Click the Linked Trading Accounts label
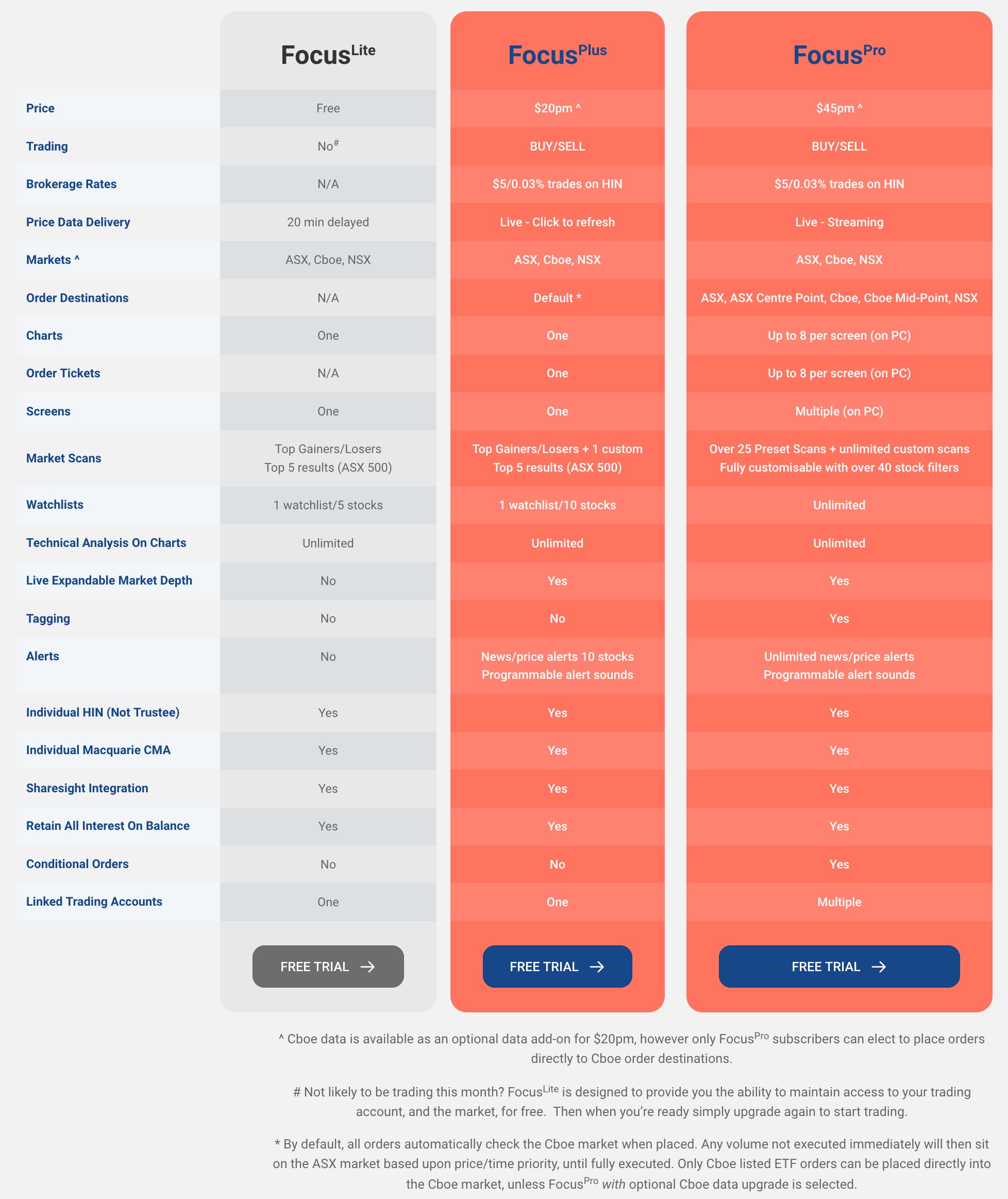The width and height of the screenshot is (1008, 1199). click(94, 901)
